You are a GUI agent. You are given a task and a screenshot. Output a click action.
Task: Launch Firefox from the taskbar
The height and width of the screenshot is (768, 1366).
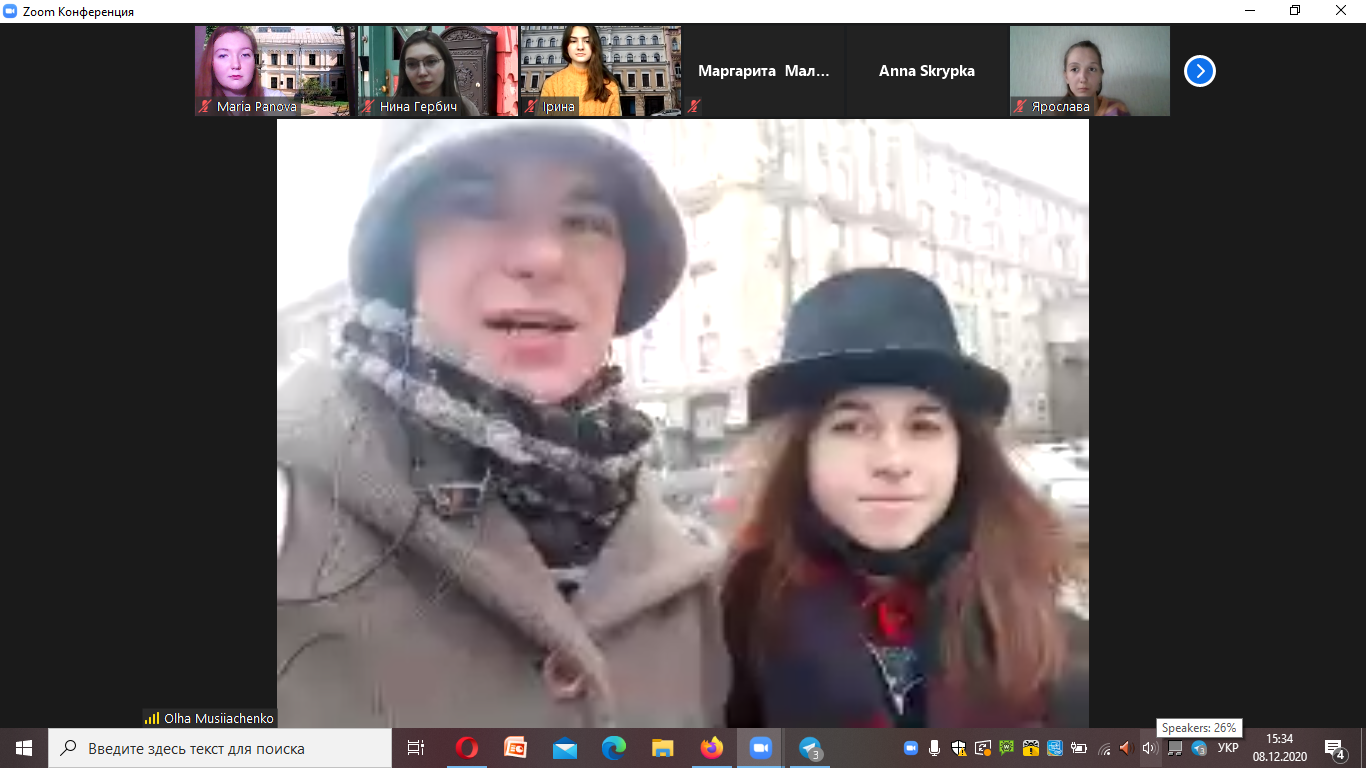[x=712, y=748]
